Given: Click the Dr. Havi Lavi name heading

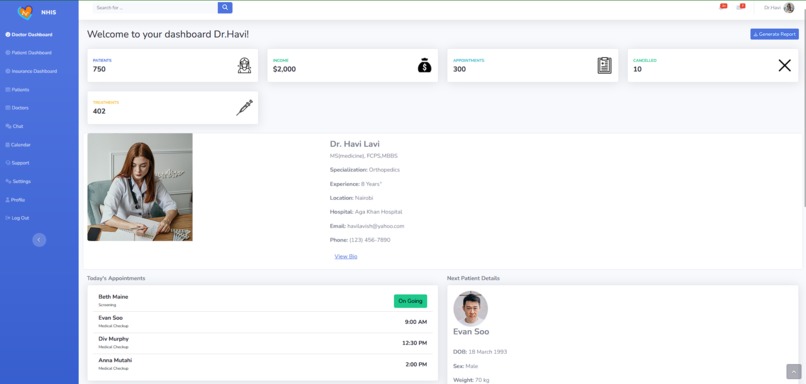Looking at the screenshot, I should (355, 144).
